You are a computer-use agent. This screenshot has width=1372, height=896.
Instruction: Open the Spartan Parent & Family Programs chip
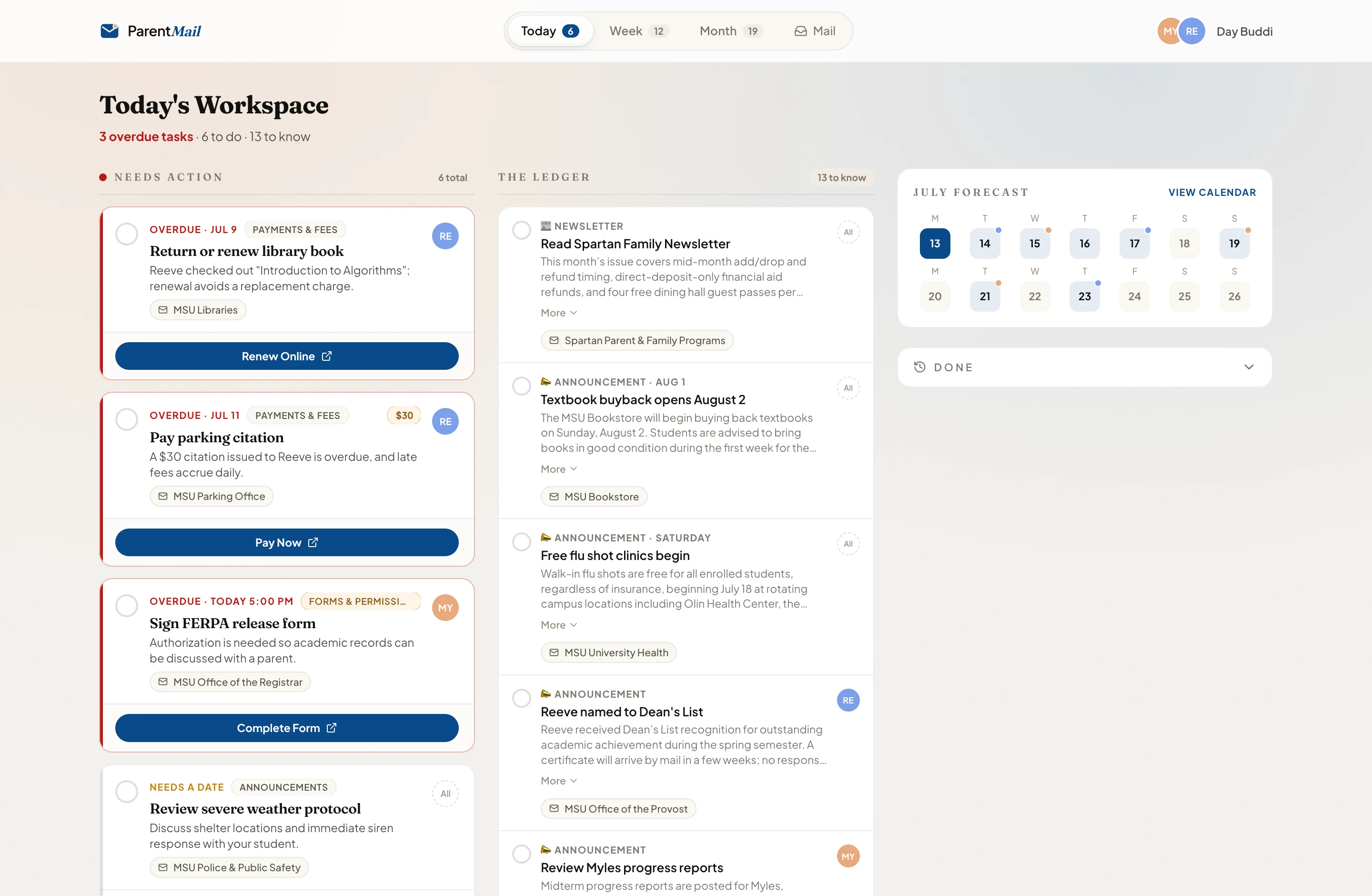point(637,340)
